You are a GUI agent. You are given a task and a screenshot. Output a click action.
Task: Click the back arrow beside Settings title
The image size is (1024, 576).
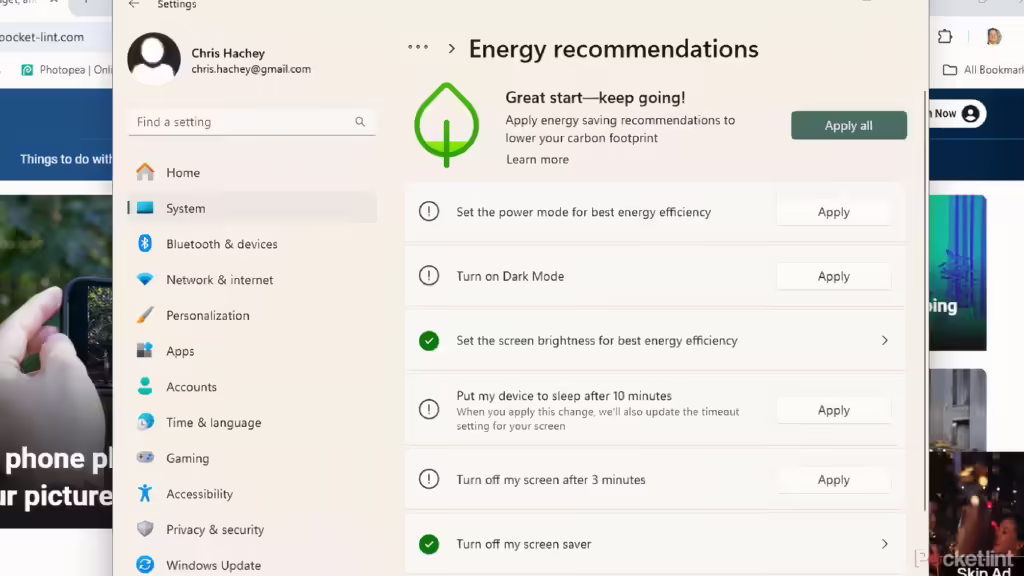click(x=134, y=5)
